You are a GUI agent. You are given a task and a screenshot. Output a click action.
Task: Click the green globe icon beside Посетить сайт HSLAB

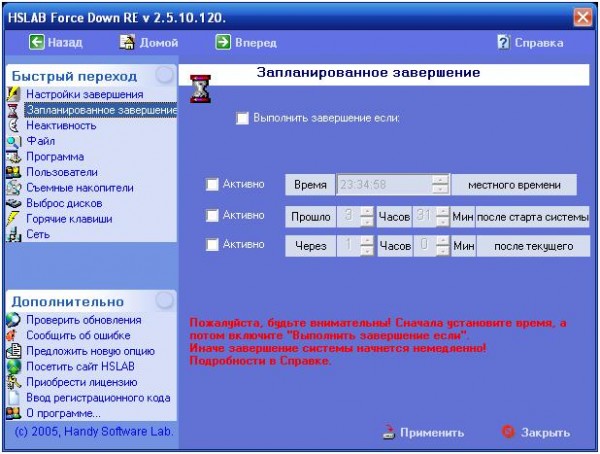click(13, 367)
